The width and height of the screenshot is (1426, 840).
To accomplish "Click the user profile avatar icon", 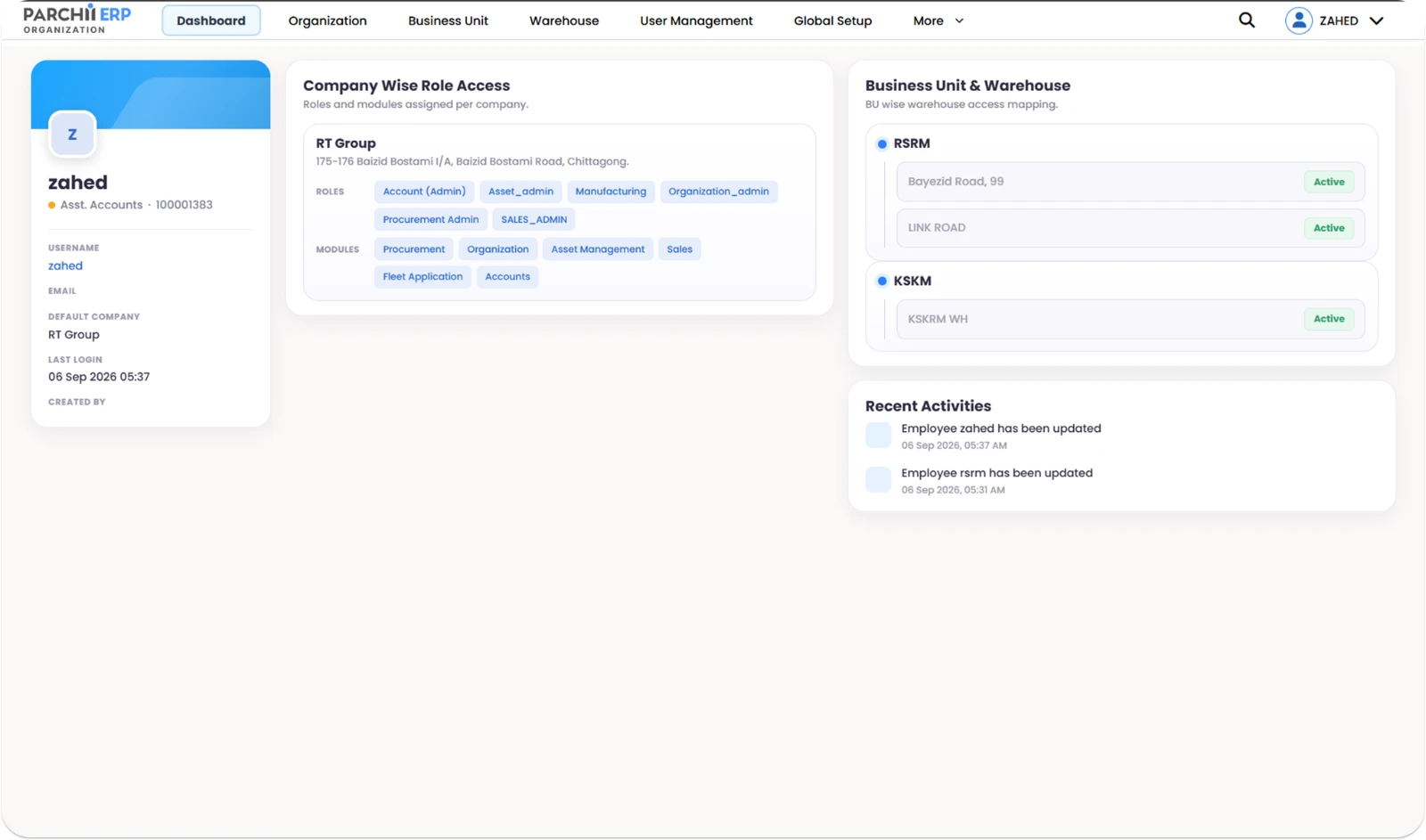I will pyautogui.click(x=1299, y=20).
